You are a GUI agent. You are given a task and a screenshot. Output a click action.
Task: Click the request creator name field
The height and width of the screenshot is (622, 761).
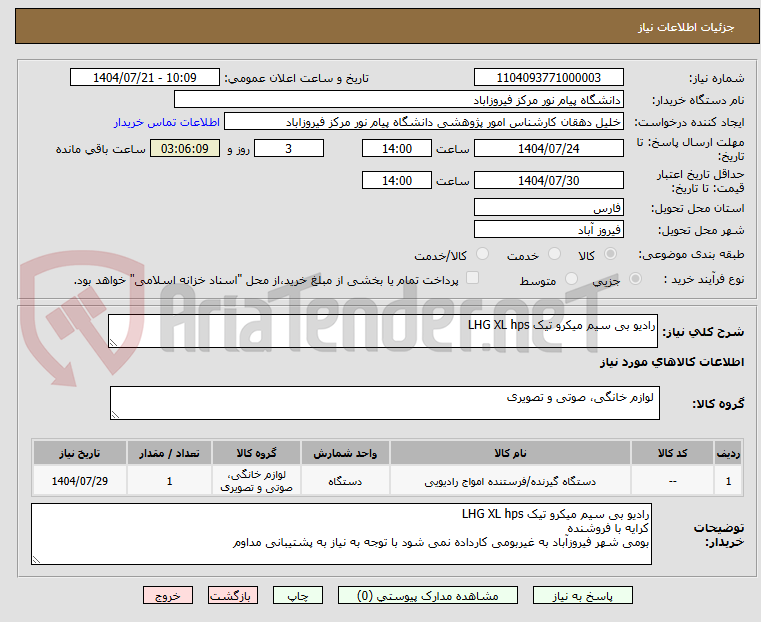pyautogui.click(x=424, y=122)
